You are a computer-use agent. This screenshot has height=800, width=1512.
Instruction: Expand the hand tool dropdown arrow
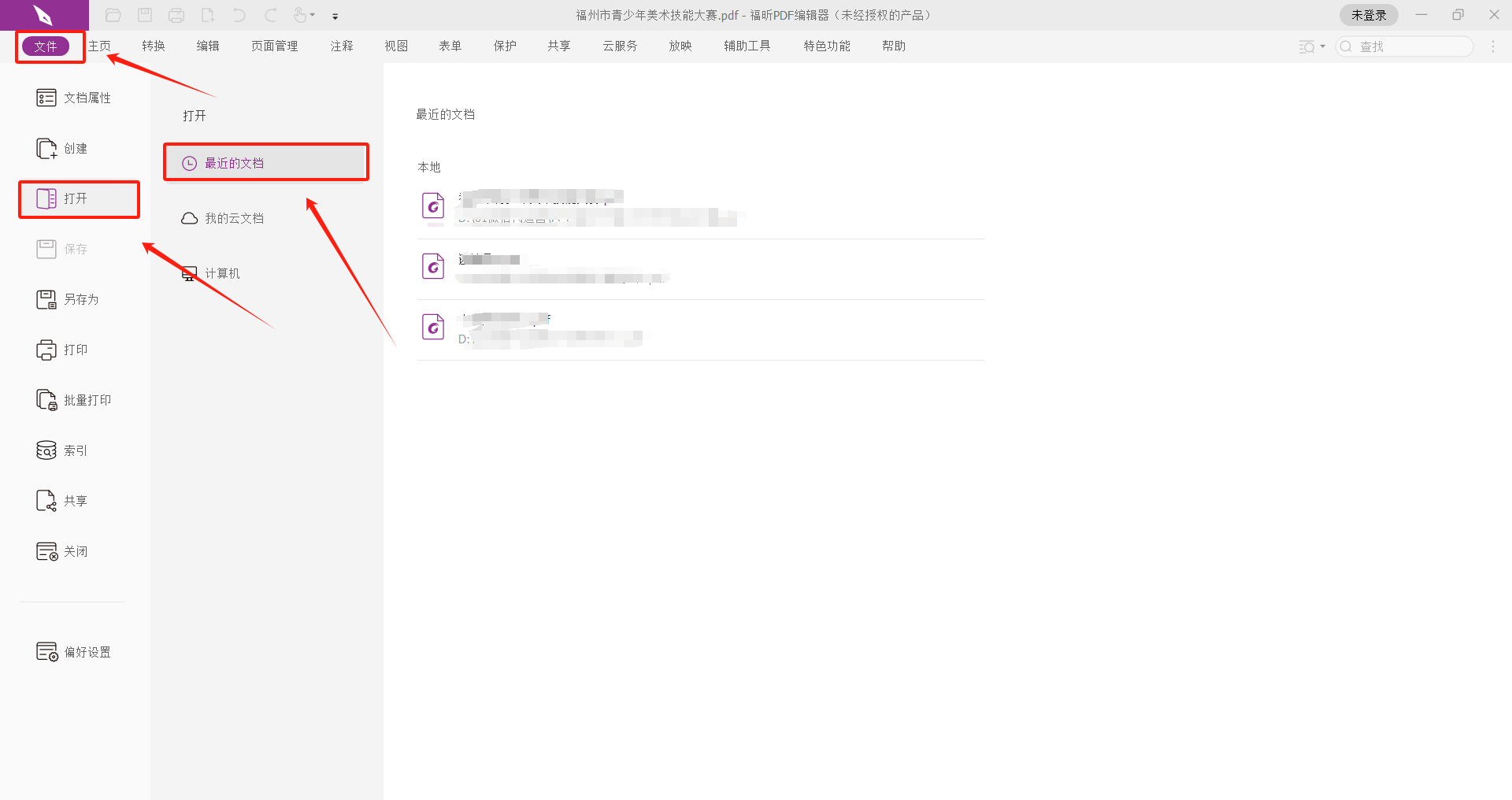tap(313, 15)
